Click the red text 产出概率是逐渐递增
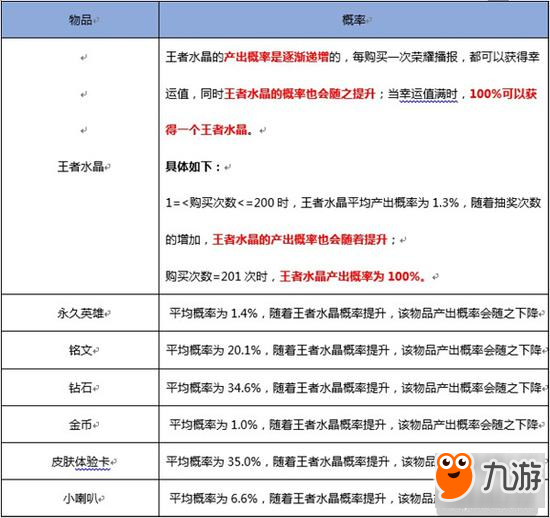The height and width of the screenshot is (518, 550). coord(276,56)
